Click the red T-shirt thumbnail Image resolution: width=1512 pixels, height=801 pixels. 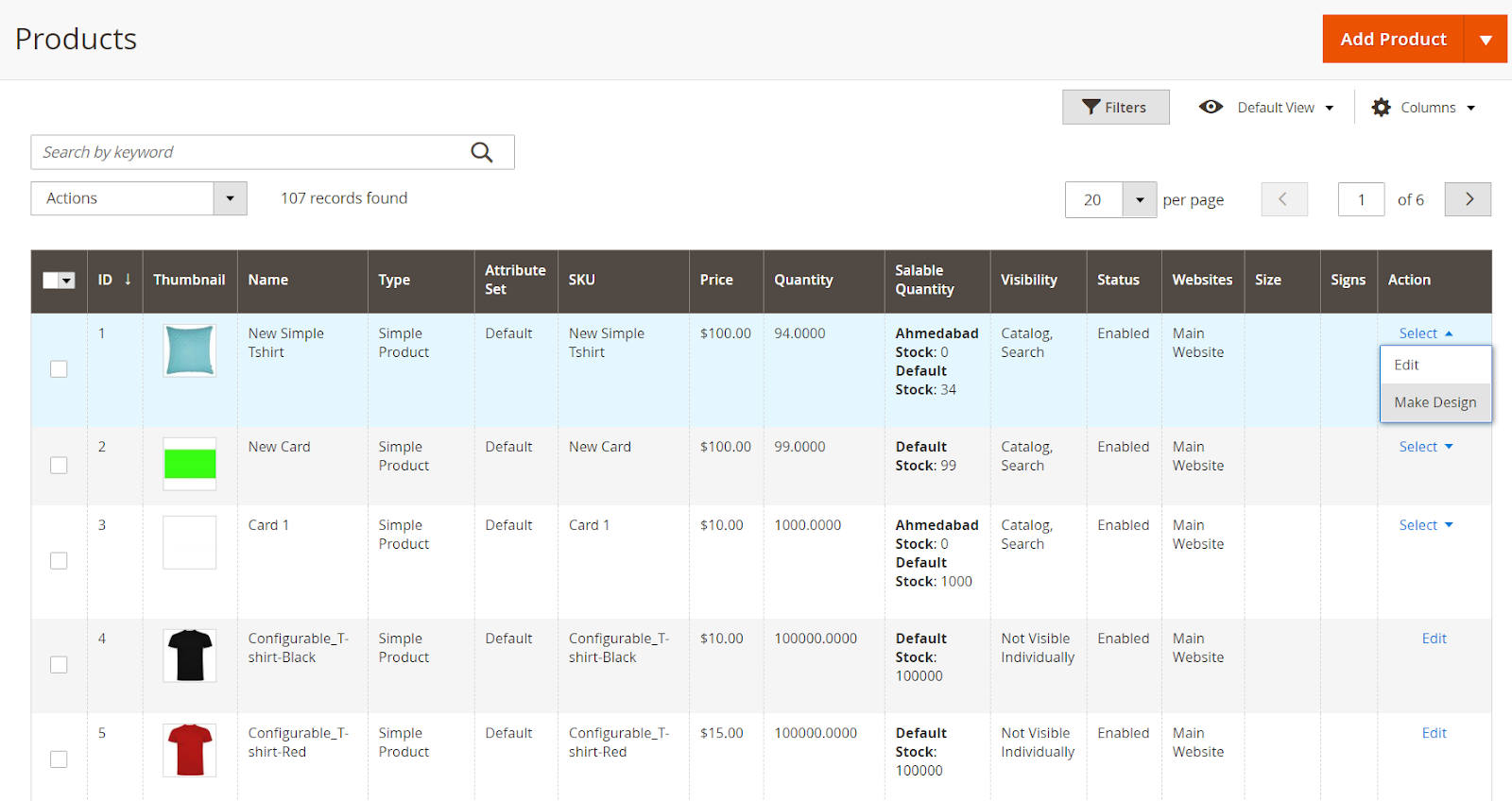(190, 749)
